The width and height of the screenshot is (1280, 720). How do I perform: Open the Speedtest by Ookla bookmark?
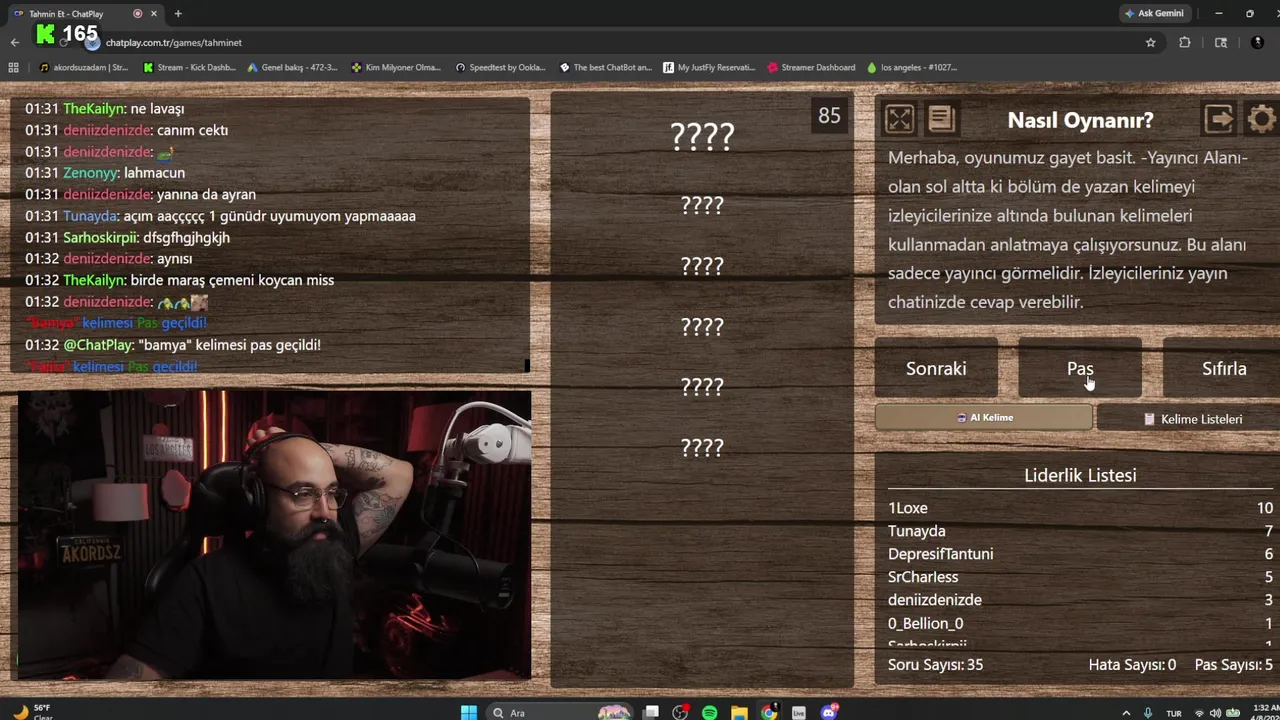pyautogui.click(x=501, y=67)
